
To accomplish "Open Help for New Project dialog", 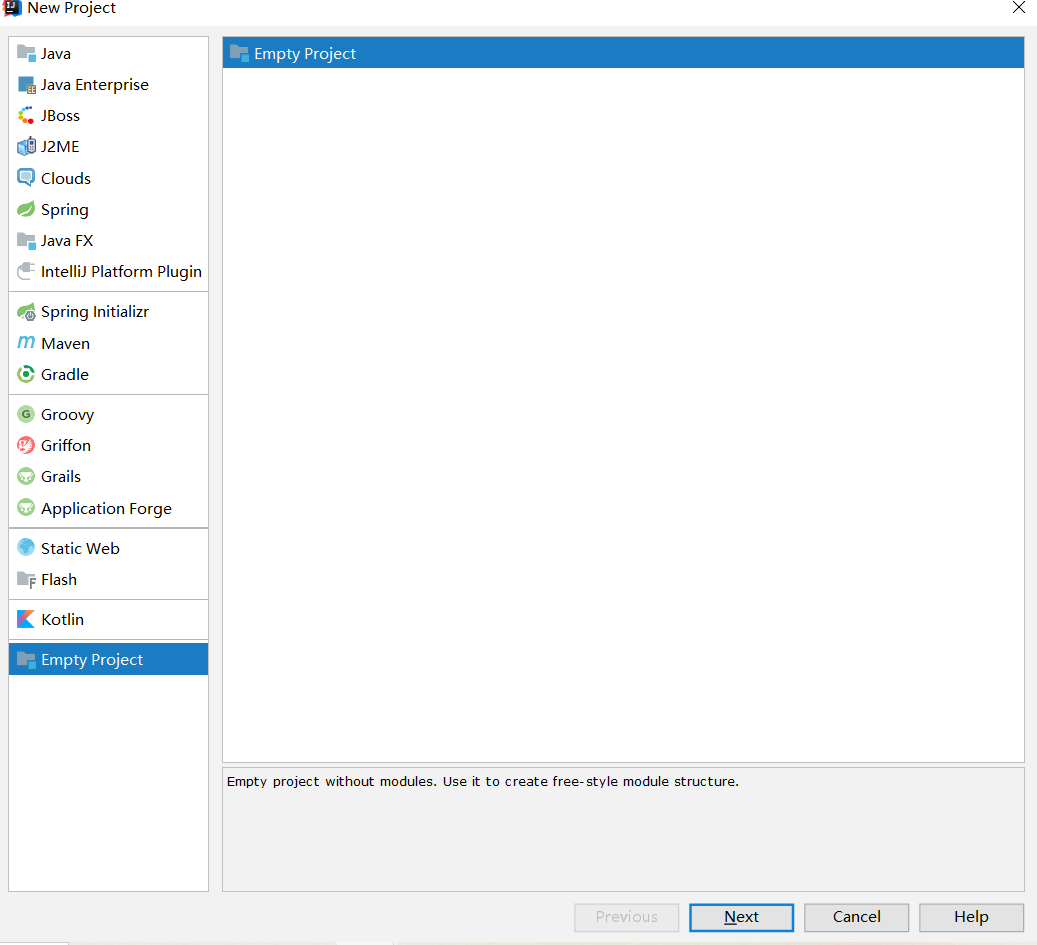I will 971,917.
